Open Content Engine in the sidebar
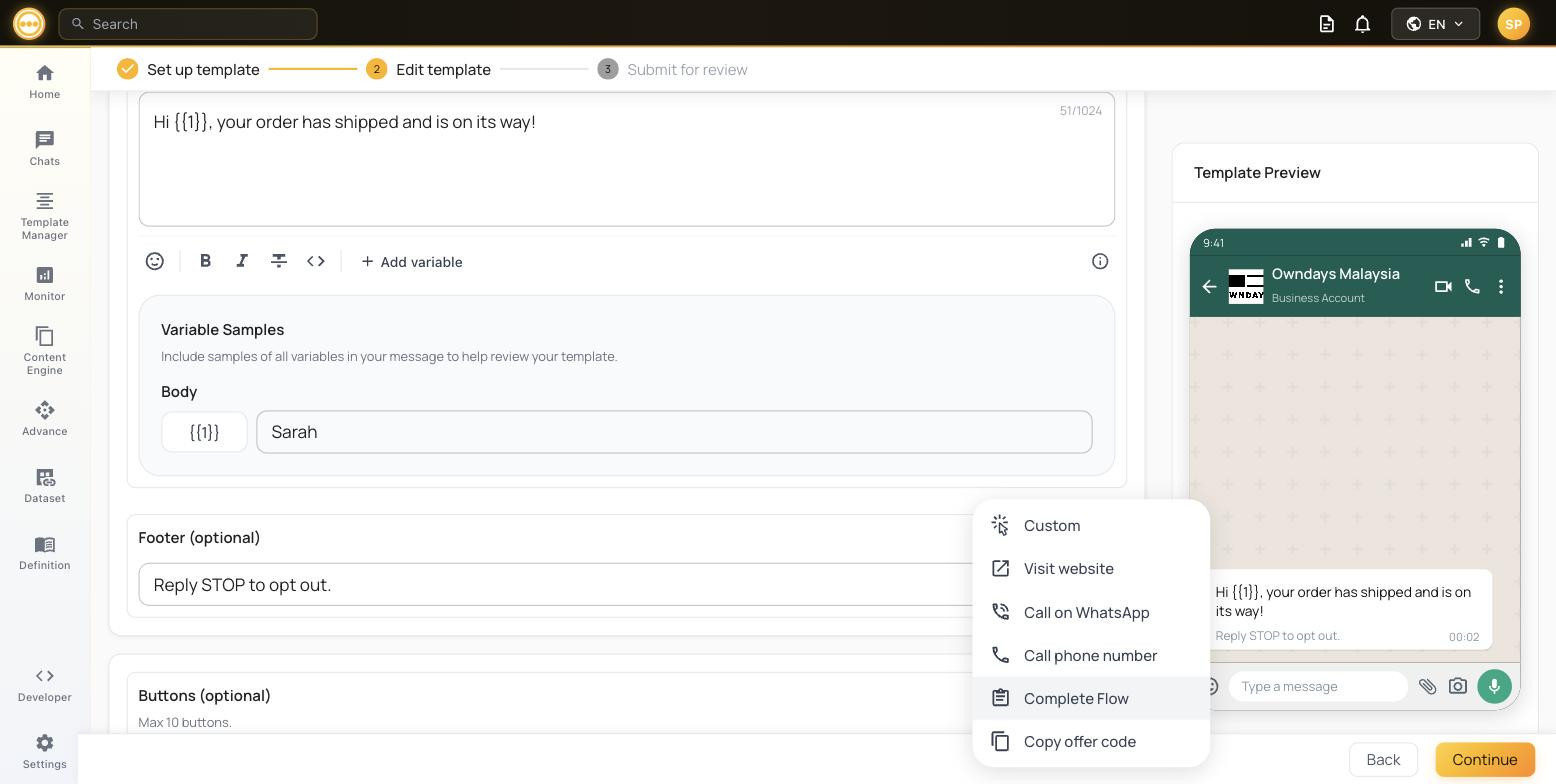The image size is (1556, 784). click(x=44, y=351)
